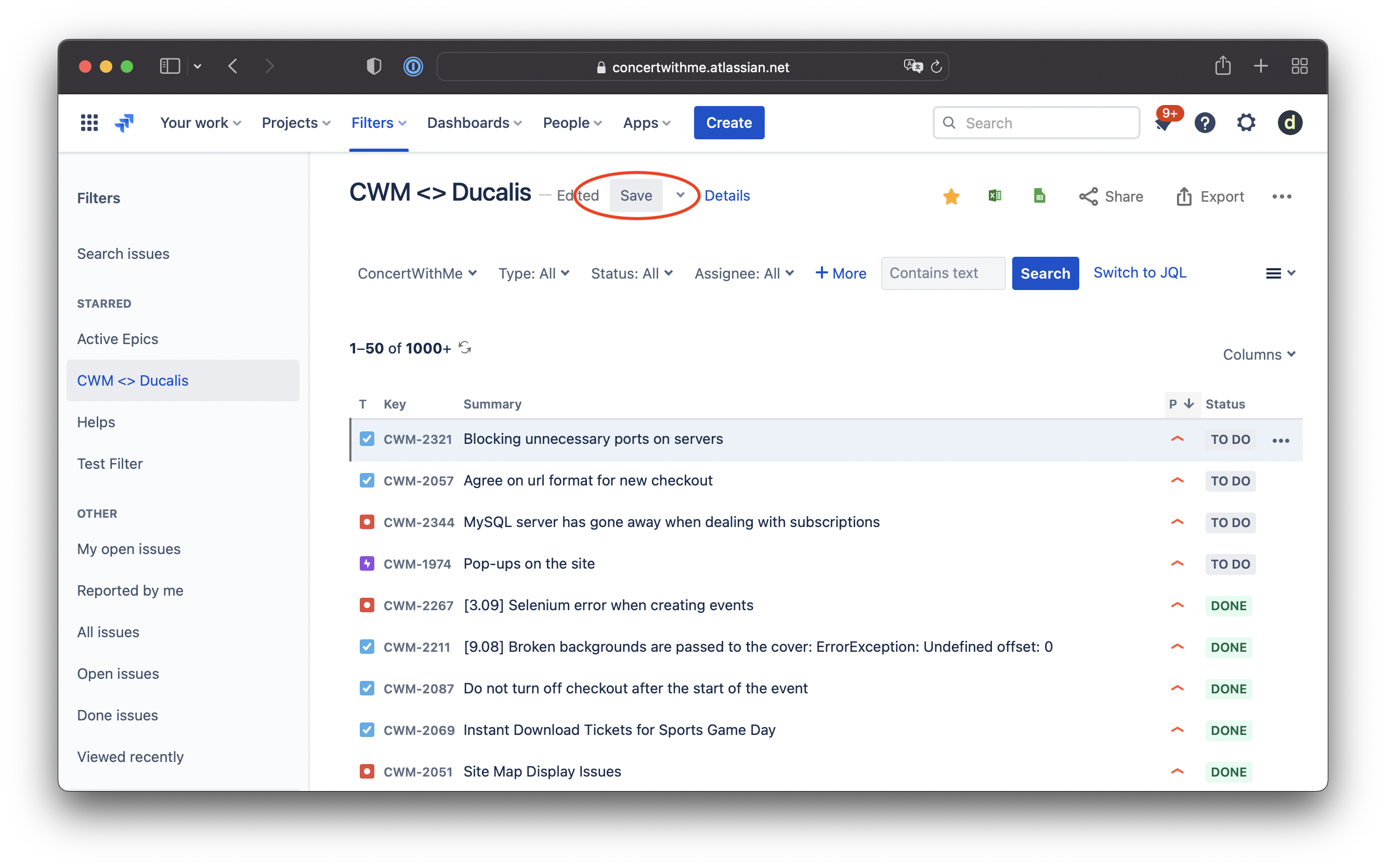This screenshot has width=1386, height=868.
Task: Click the Switch to JQL link
Action: point(1139,273)
